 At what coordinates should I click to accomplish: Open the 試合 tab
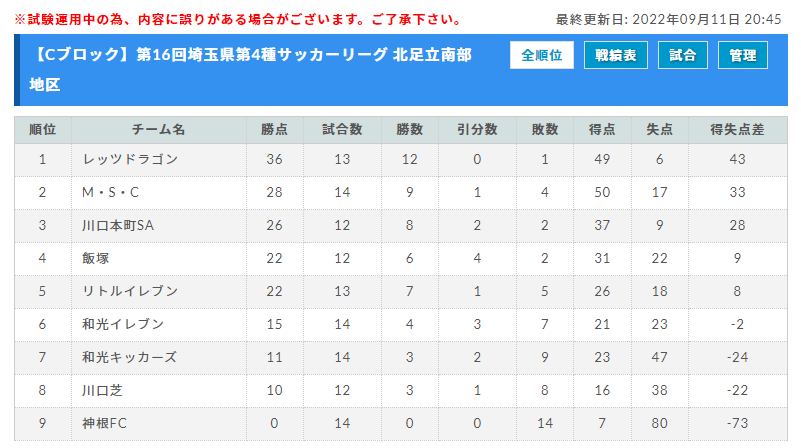[682, 55]
